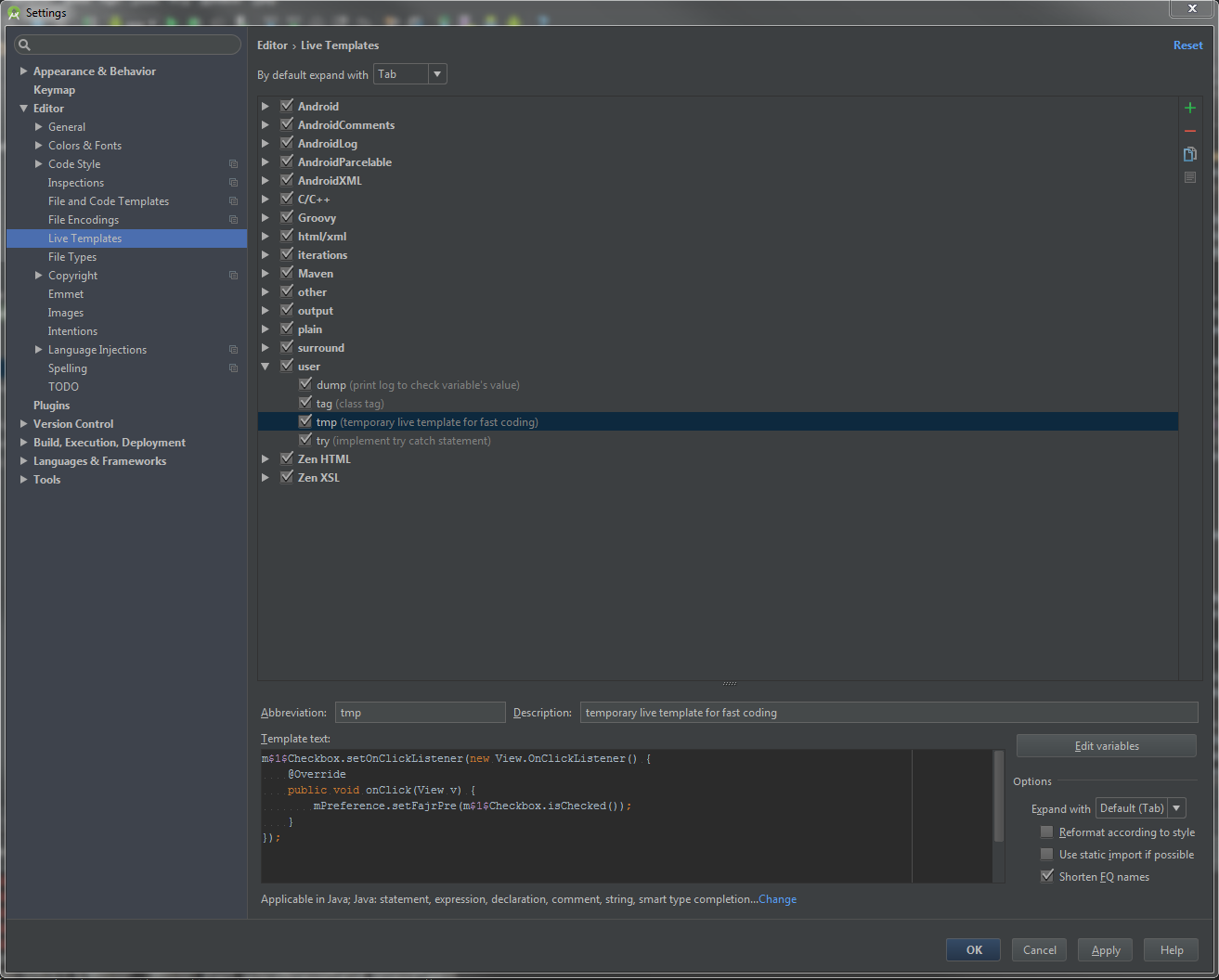This screenshot has width=1219, height=980.
Task: Add a new live template with green plus
Action: [x=1189, y=107]
